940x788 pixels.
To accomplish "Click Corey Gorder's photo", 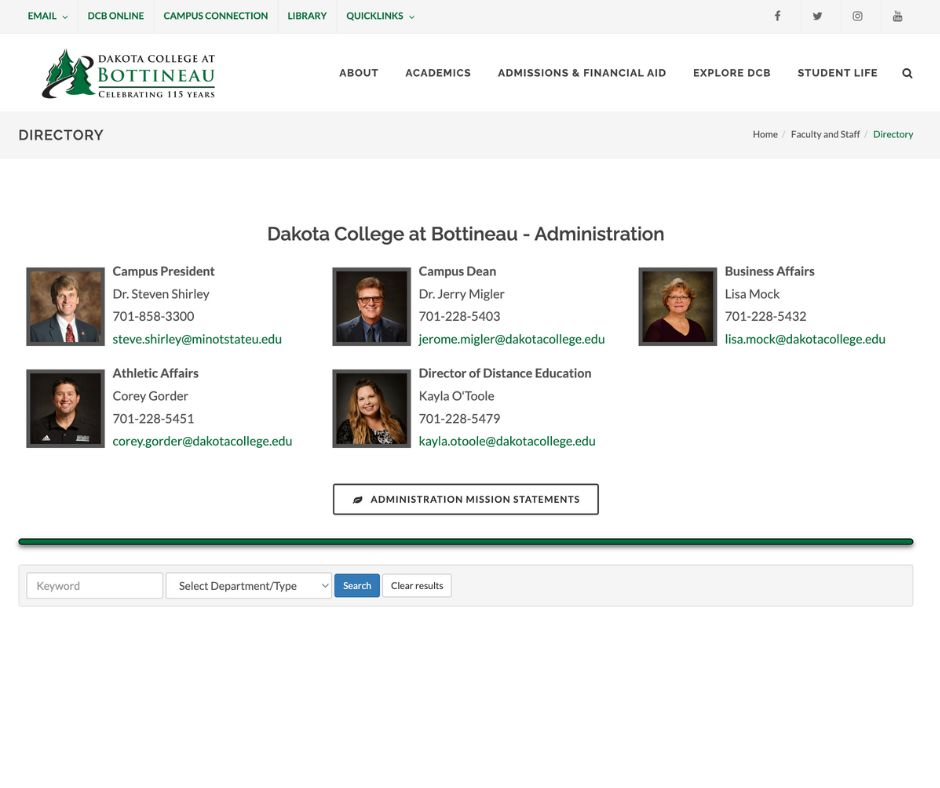I will (65, 409).
